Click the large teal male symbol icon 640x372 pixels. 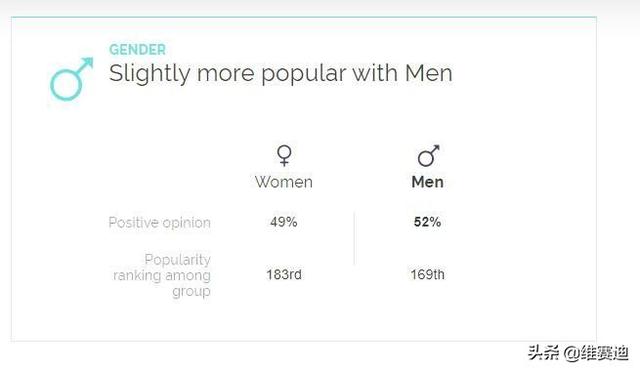click(72, 79)
